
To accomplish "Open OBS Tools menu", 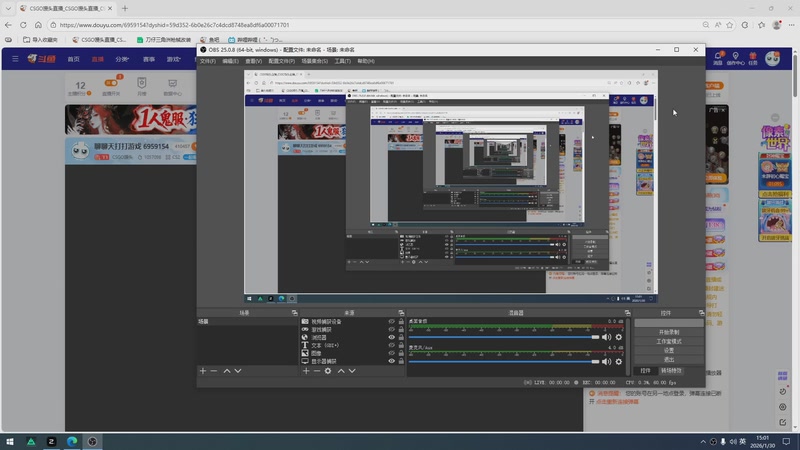I will tap(342, 61).
